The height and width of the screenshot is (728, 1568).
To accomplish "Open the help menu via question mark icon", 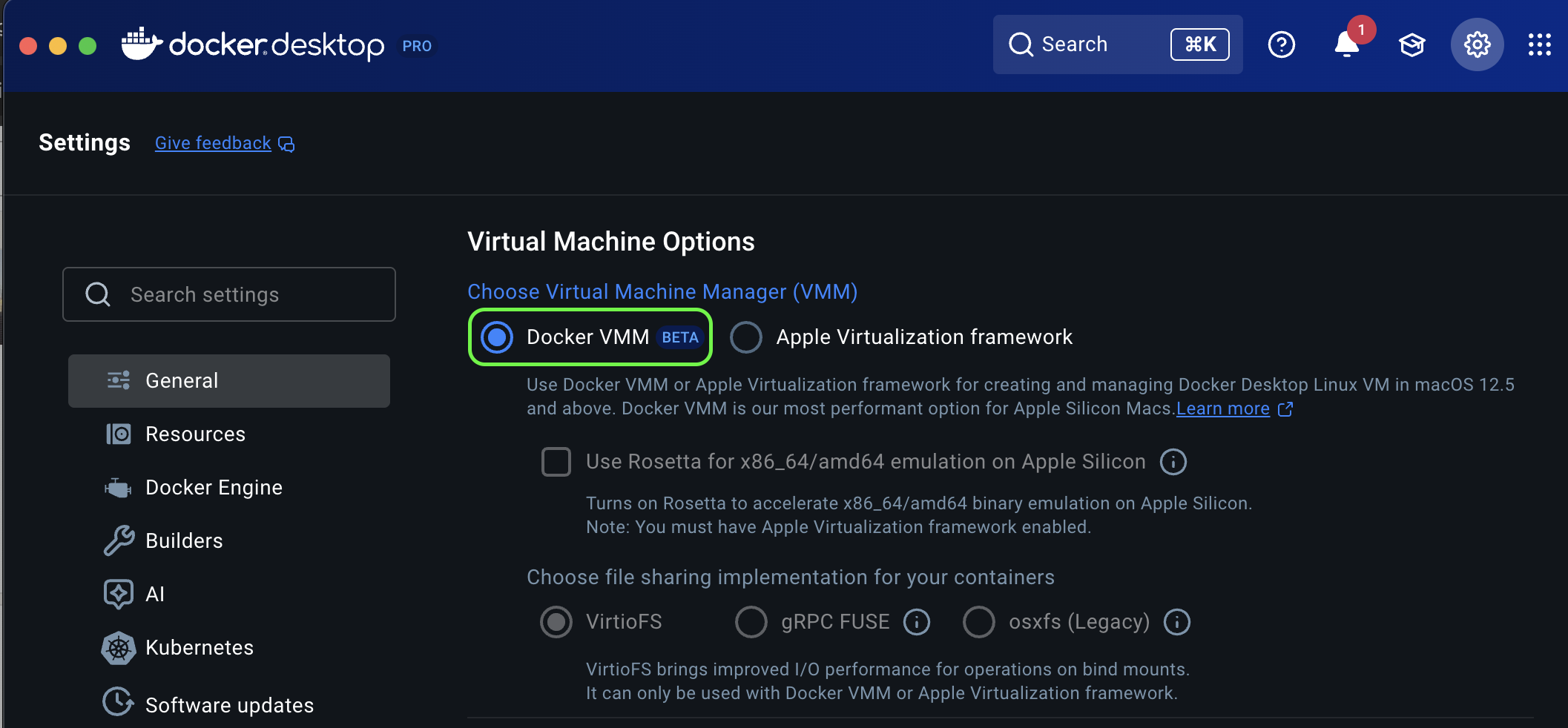I will coord(1282,44).
